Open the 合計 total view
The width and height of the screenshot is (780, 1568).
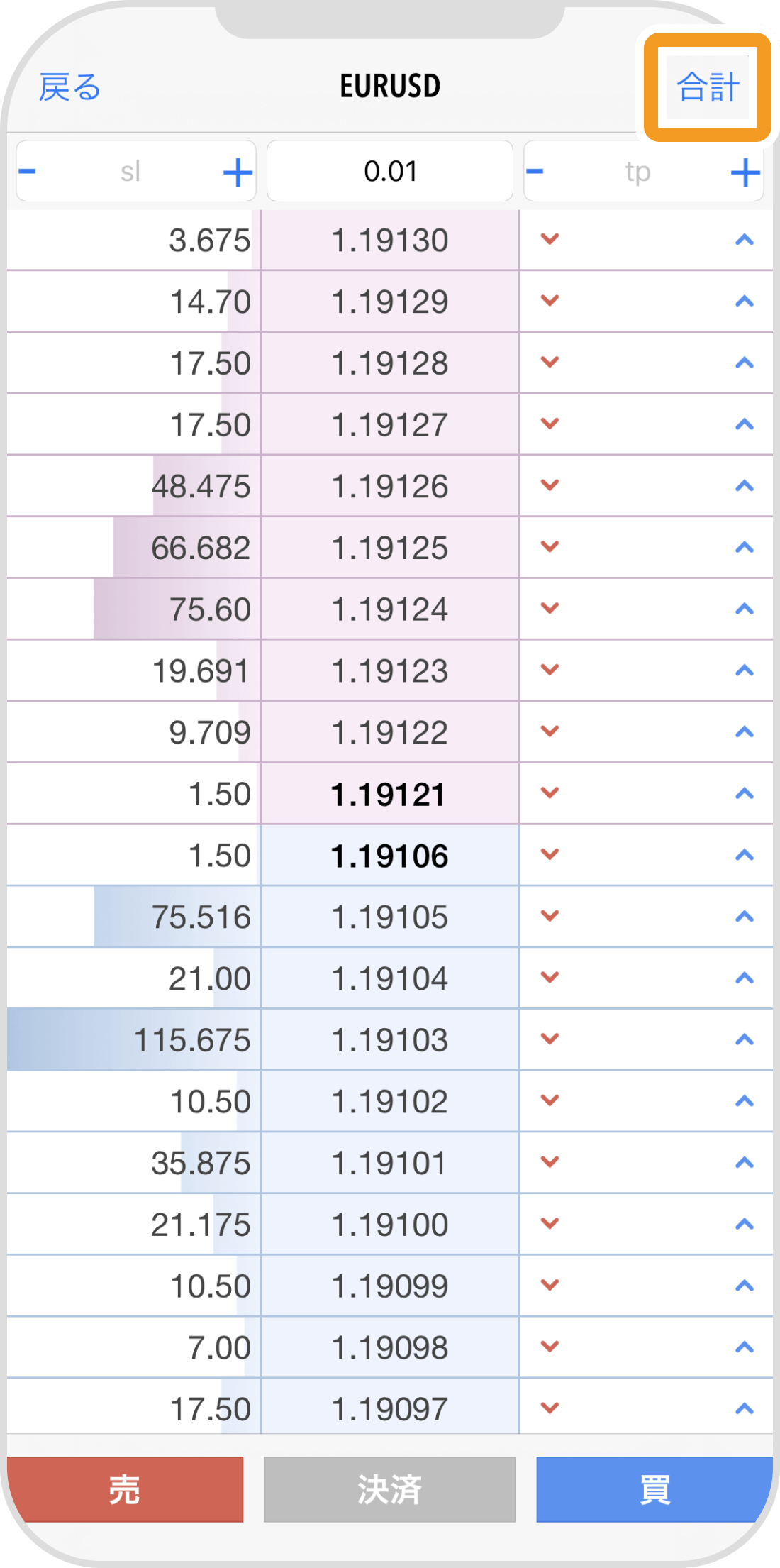(708, 87)
